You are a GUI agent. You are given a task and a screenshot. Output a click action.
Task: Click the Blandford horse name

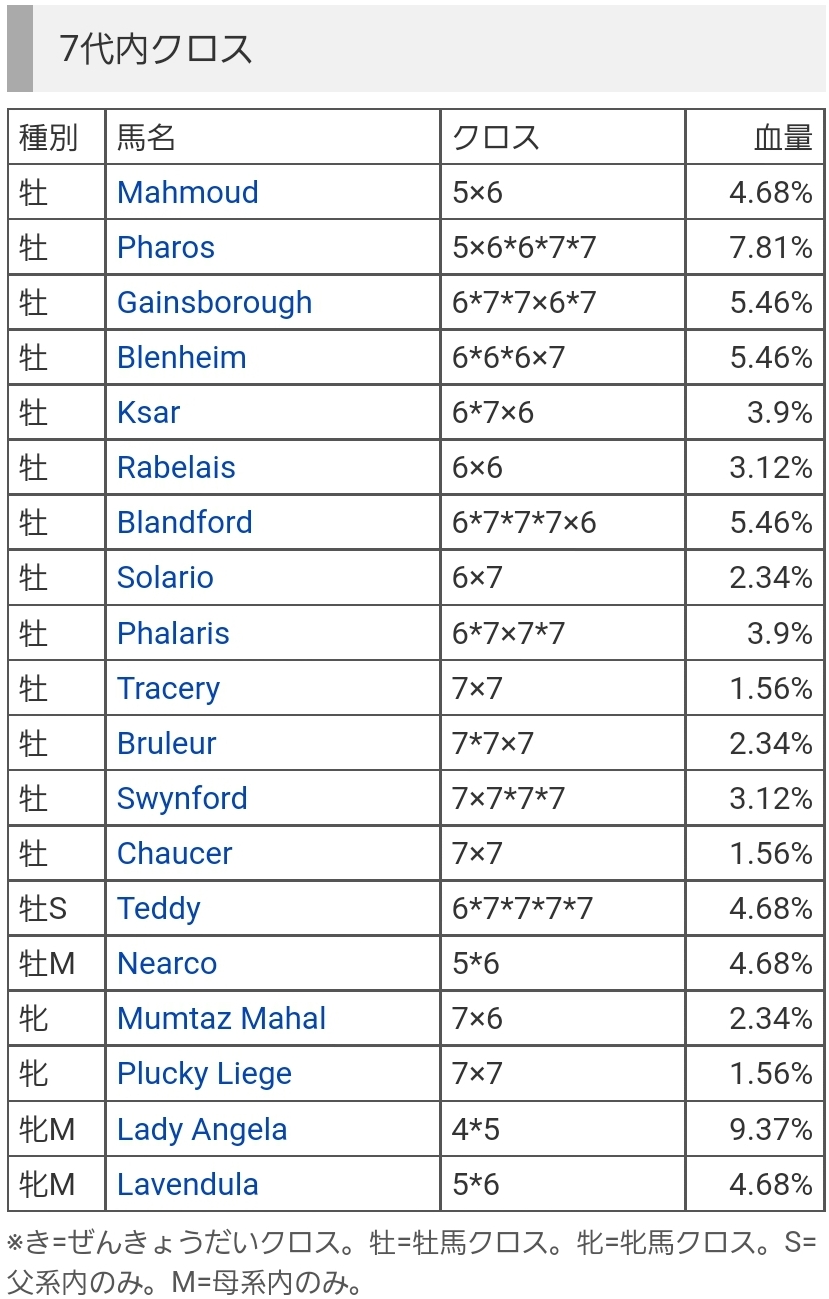tap(184, 522)
